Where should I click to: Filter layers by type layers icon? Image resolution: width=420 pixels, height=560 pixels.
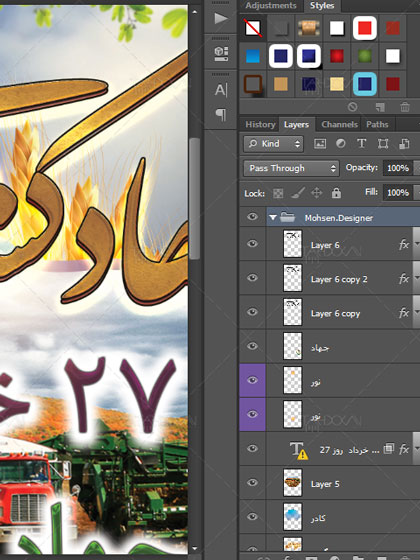click(x=361, y=144)
